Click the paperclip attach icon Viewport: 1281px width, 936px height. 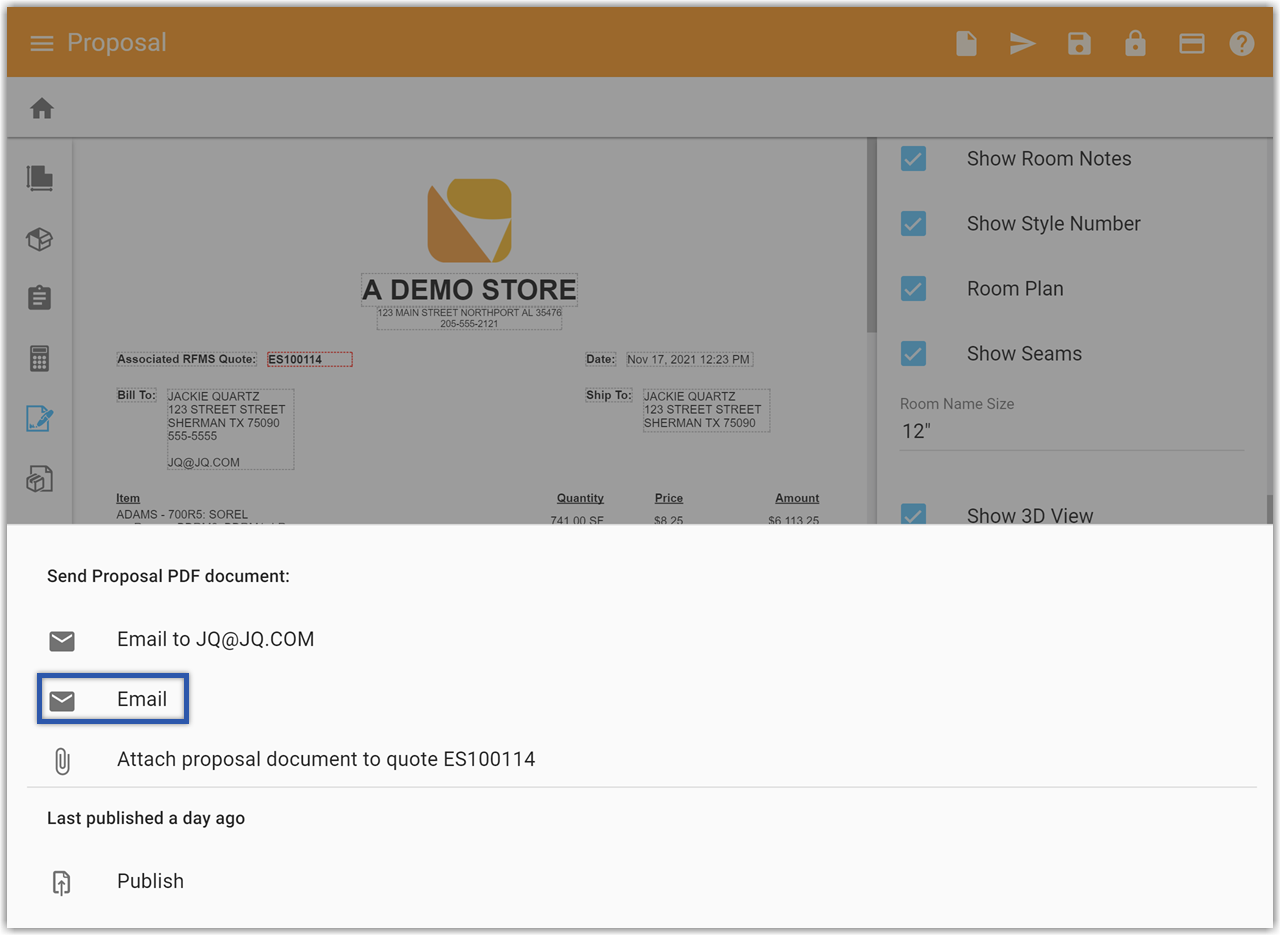pos(62,761)
